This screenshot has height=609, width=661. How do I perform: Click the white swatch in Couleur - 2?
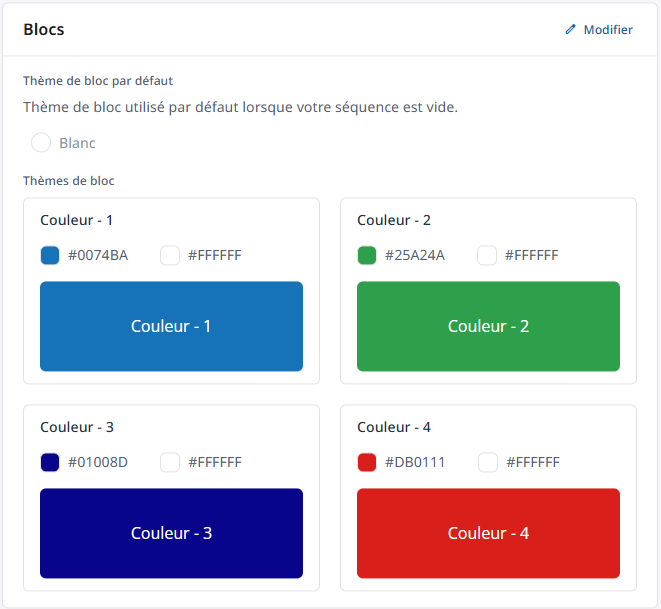click(x=487, y=255)
